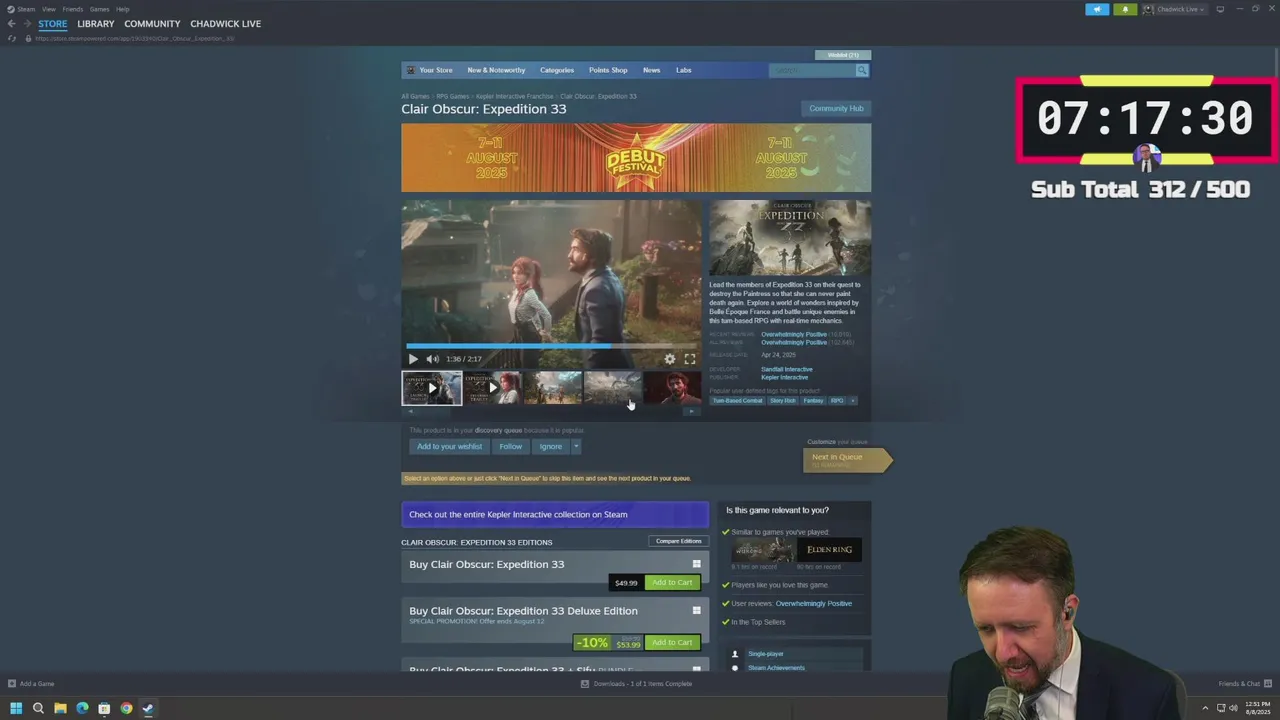Switch to the LIBRARY tab

tap(96, 24)
